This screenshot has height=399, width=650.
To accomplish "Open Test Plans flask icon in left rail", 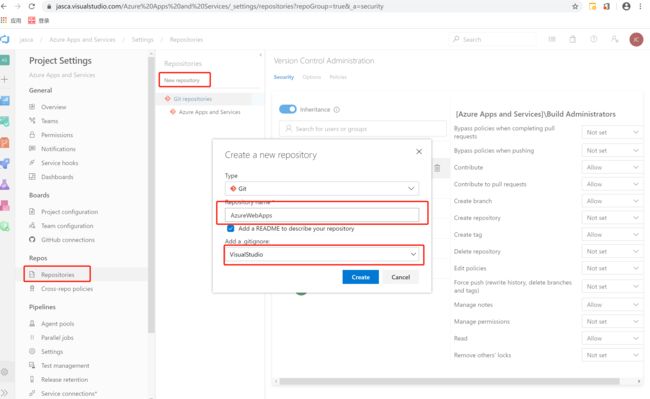I will pos(5,184).
